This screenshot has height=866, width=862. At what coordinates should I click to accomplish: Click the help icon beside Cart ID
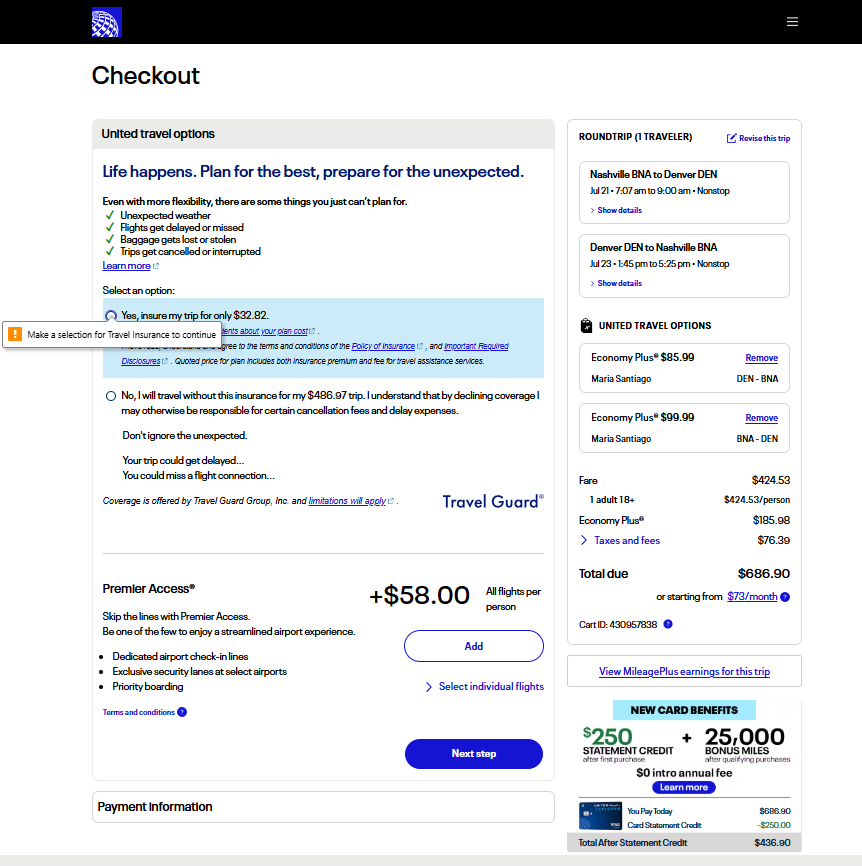point(668,624)
